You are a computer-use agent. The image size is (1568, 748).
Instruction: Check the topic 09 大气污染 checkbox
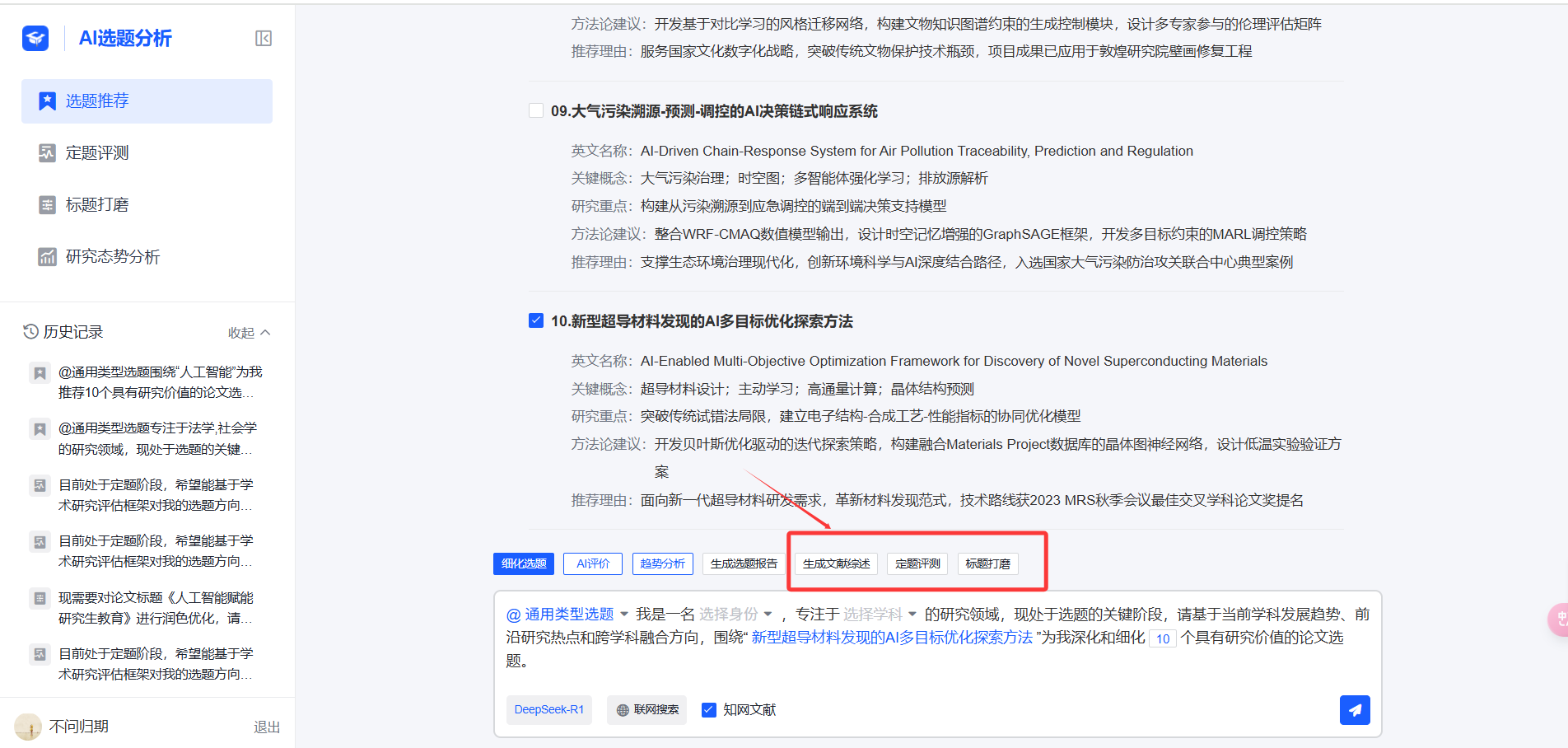536,110
